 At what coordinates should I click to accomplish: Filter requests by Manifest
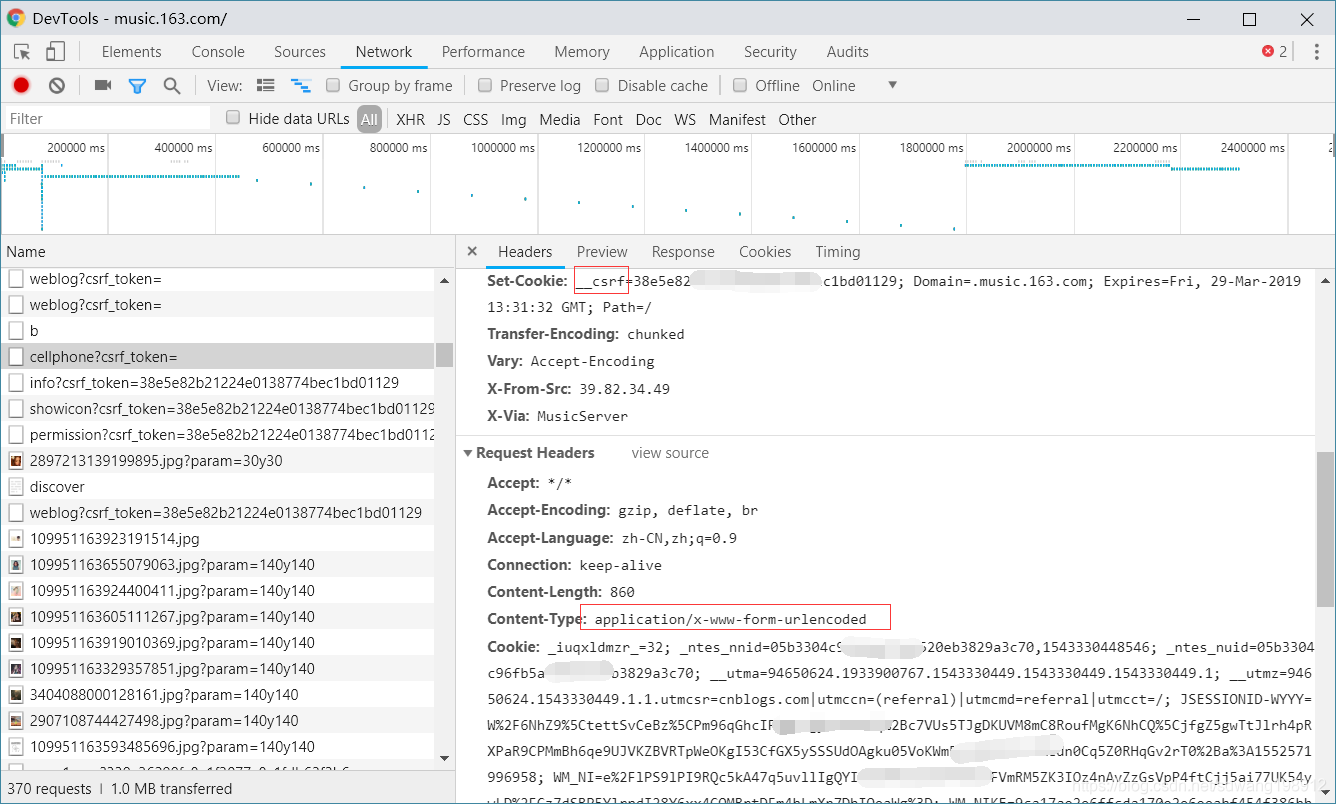click(737, 119)
